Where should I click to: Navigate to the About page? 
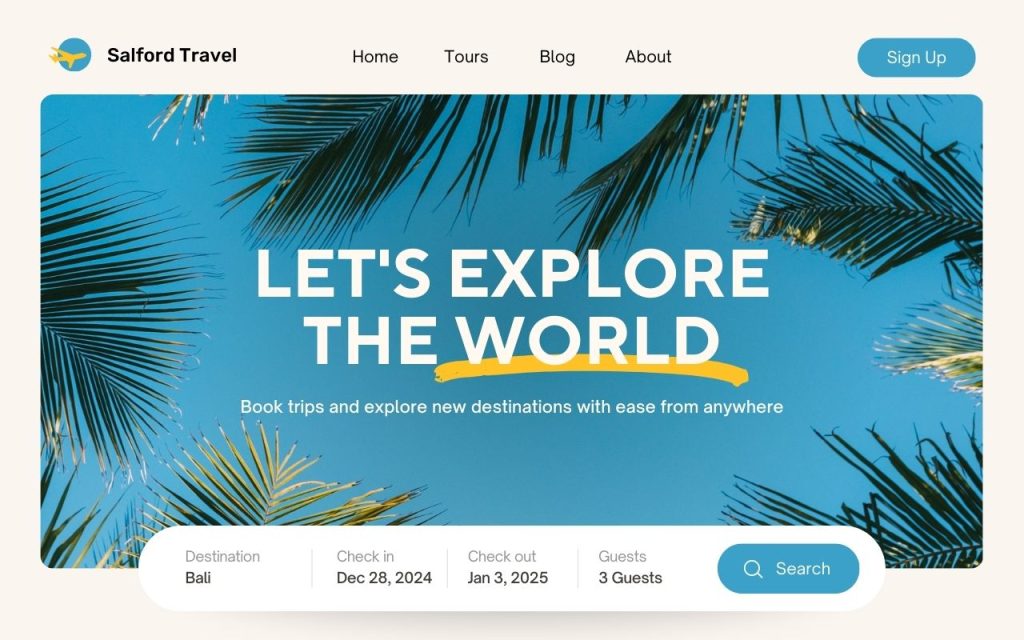point(648,57)
